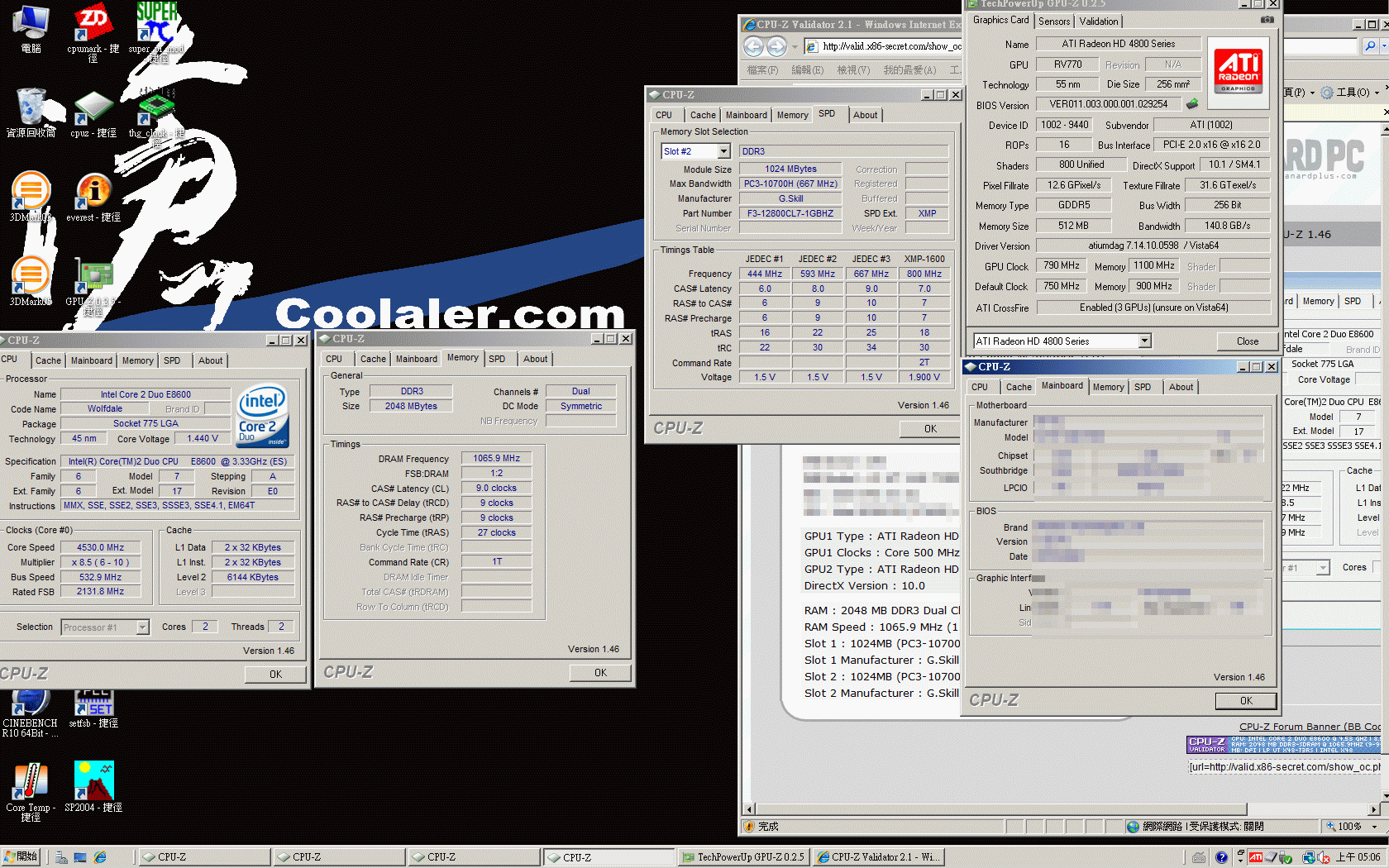Open the Processor #1 selection dropdown
The height and width of the screenshot is (868, 1389).
point(142,627)
